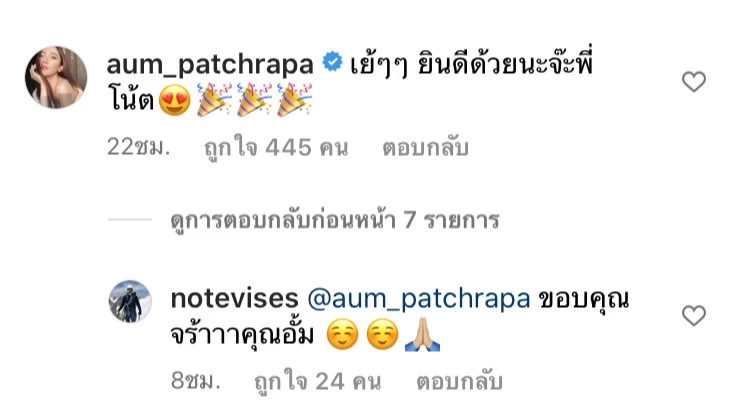Click the folded hands emoji in the reply
This screenshot has width=750, height=416.
tap(422, 335)
